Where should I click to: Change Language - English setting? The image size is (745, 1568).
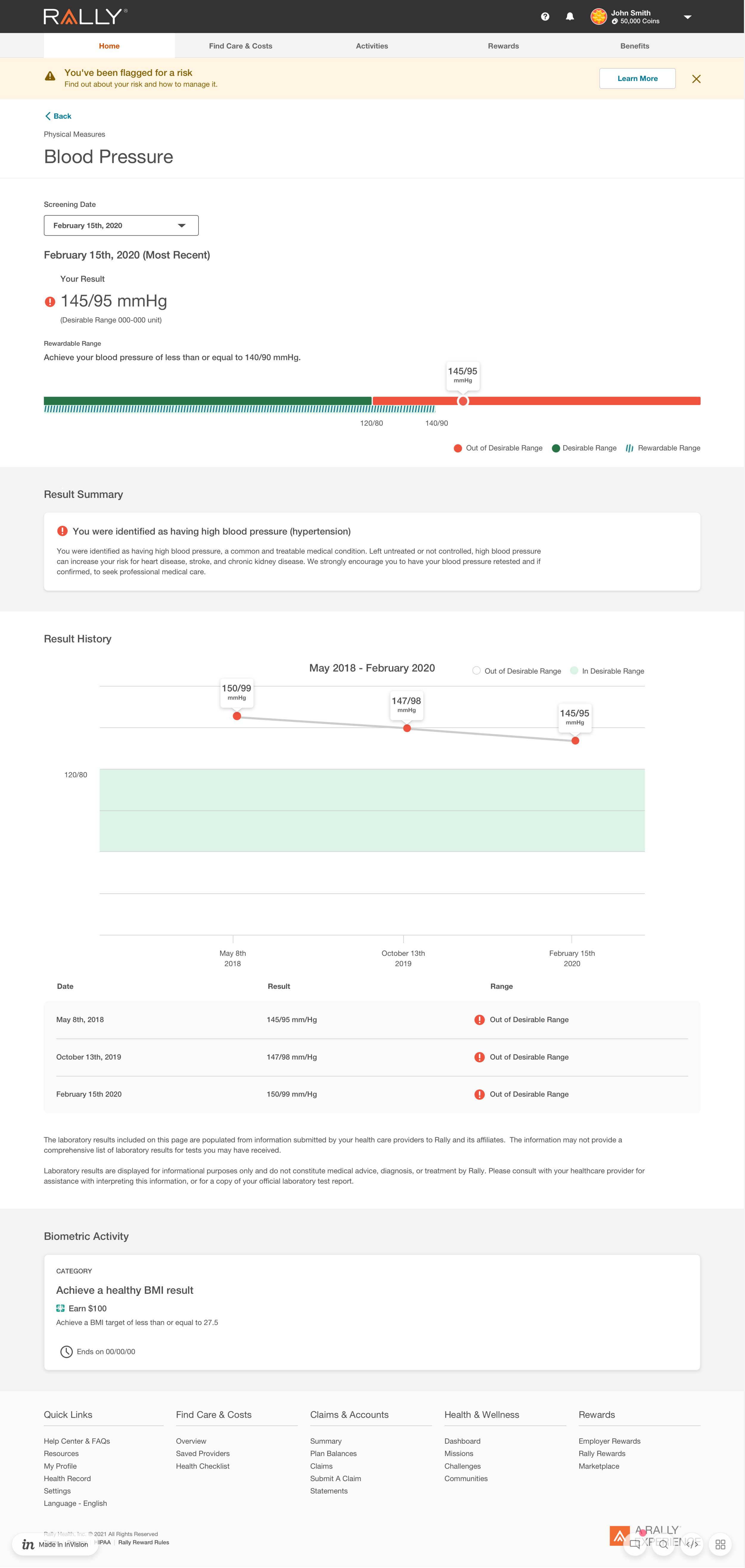click(x=75, y=1503)
